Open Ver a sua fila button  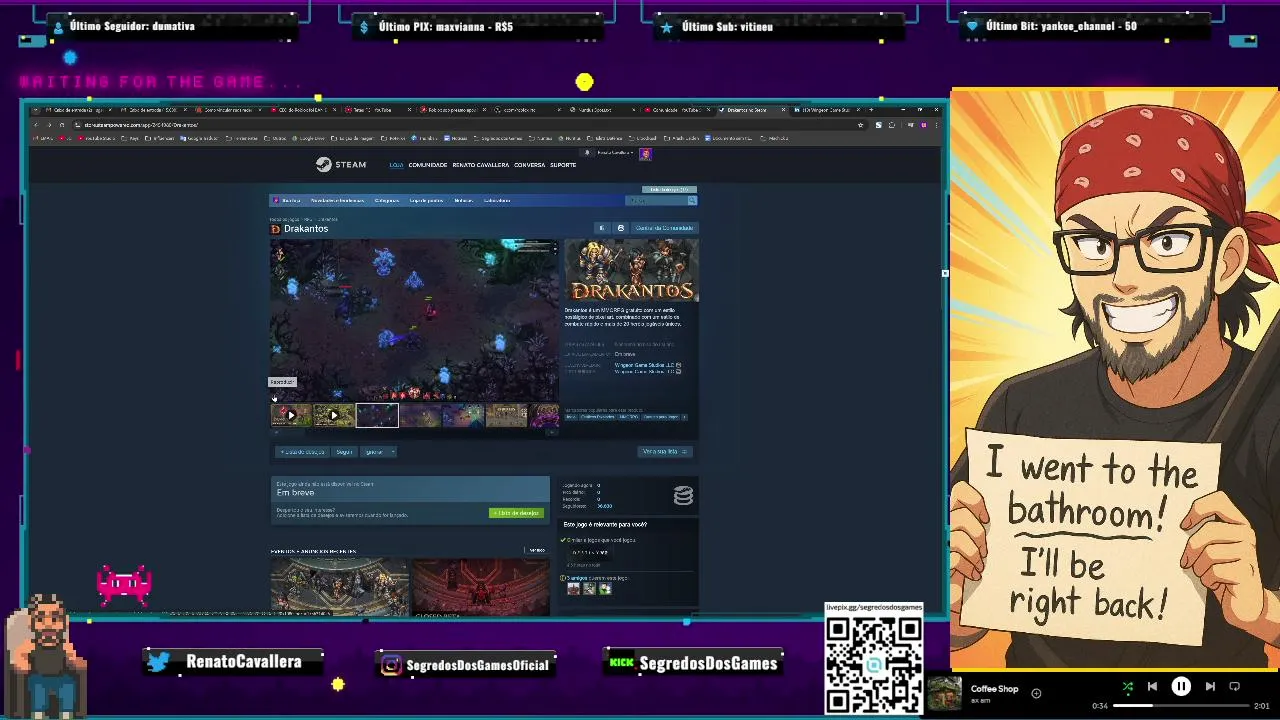click(665, 452)
